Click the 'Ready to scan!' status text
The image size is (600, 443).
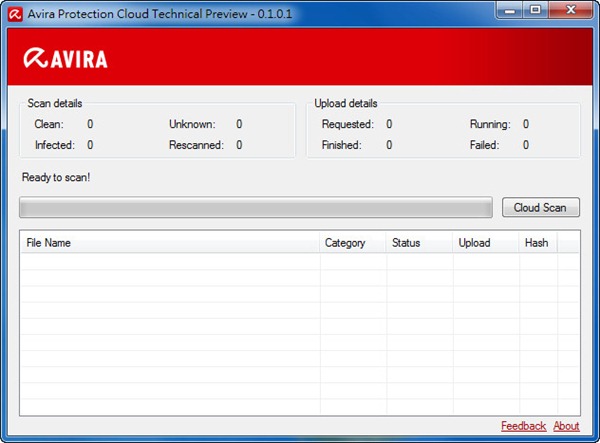[x=56, y=177]
